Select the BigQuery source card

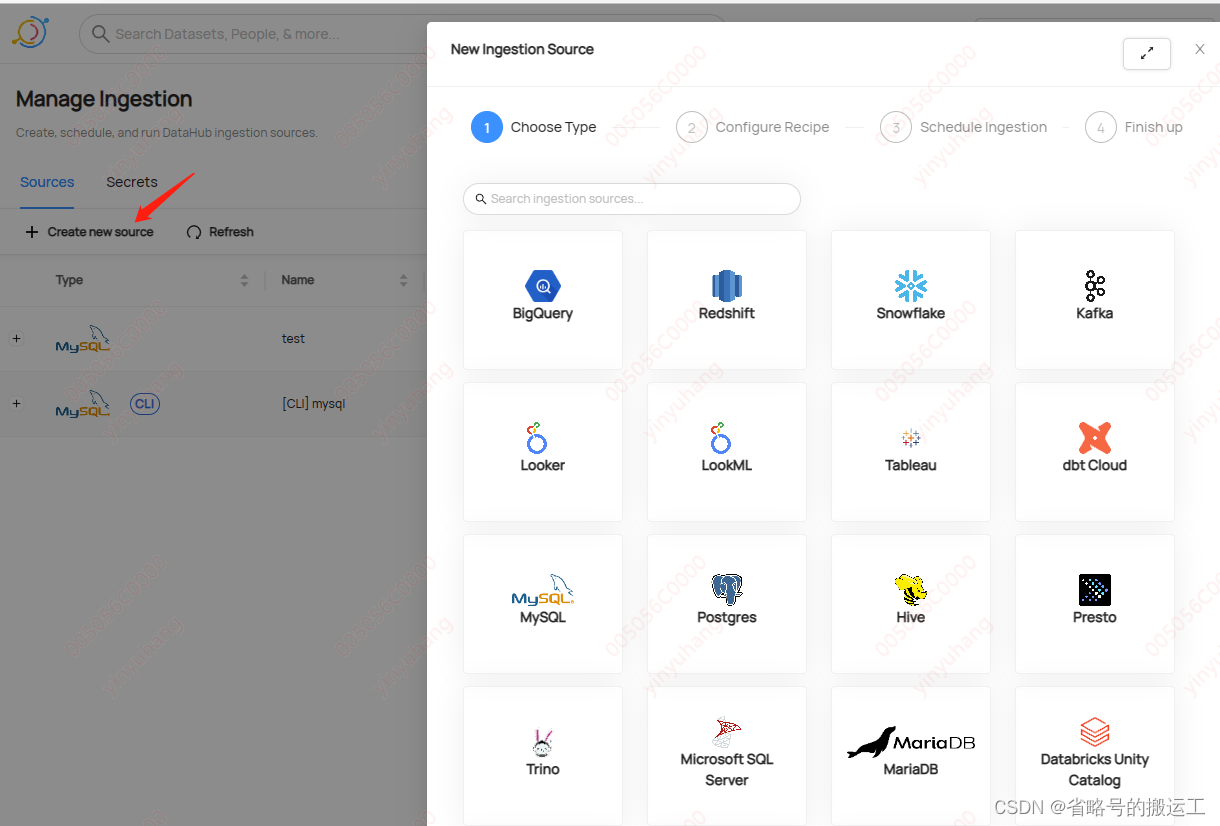[x=543, y=299]
